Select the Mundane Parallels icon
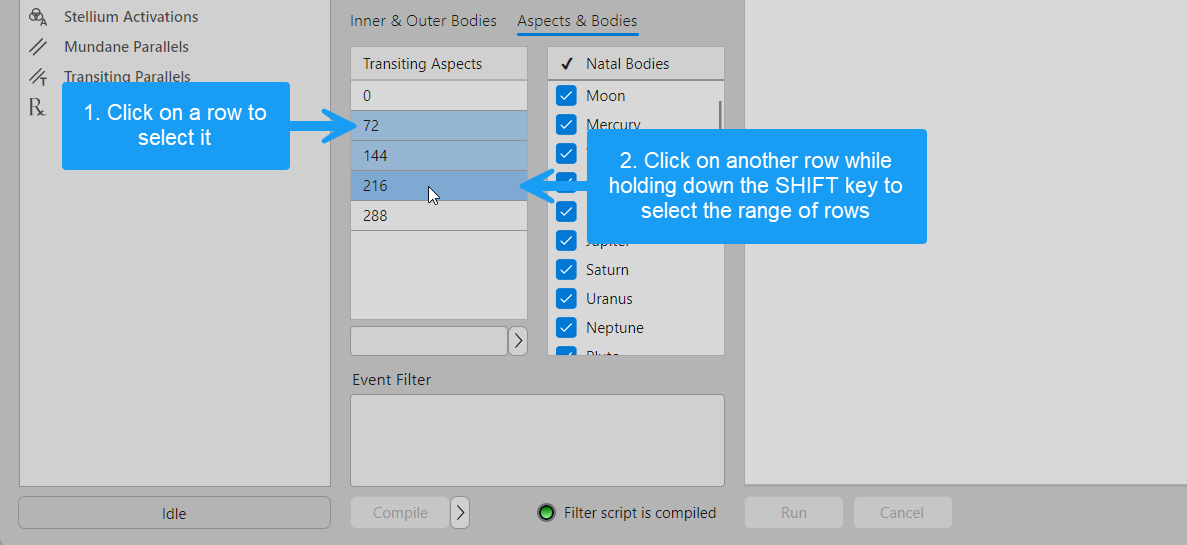Screen dimensions: 1187x545 [37, 47]
